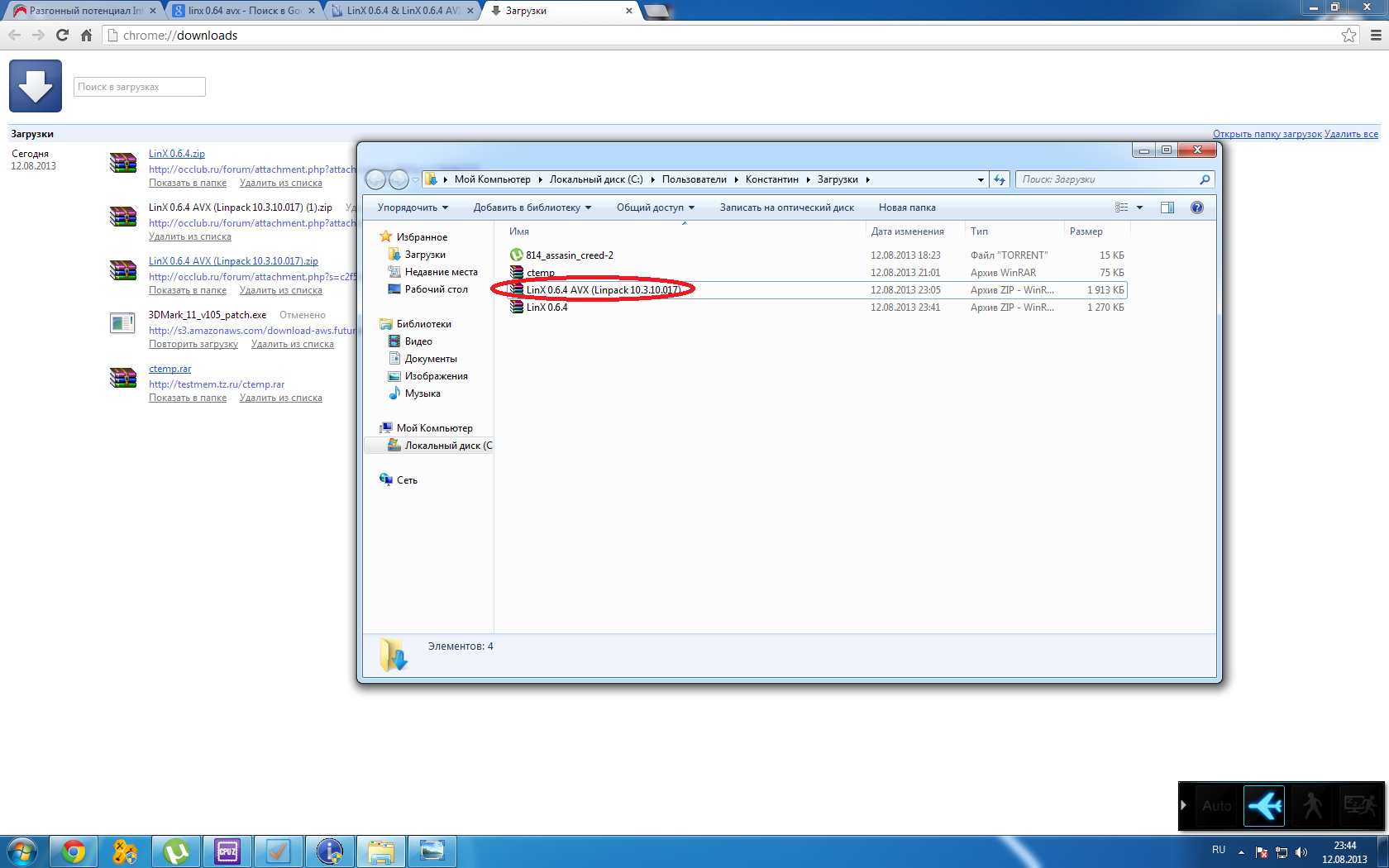
Task: Open the Chrome main menu icon
Action: (1376, 35)
